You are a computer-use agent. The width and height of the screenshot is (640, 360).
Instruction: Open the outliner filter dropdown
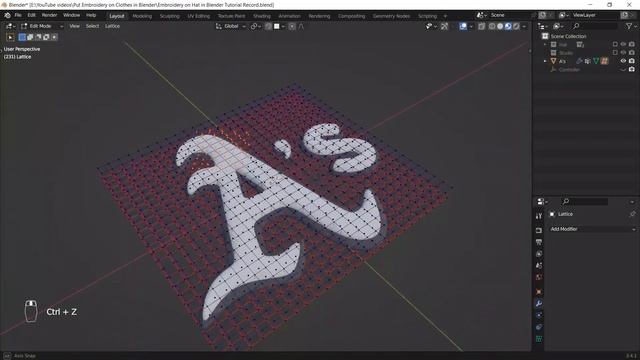630,26
